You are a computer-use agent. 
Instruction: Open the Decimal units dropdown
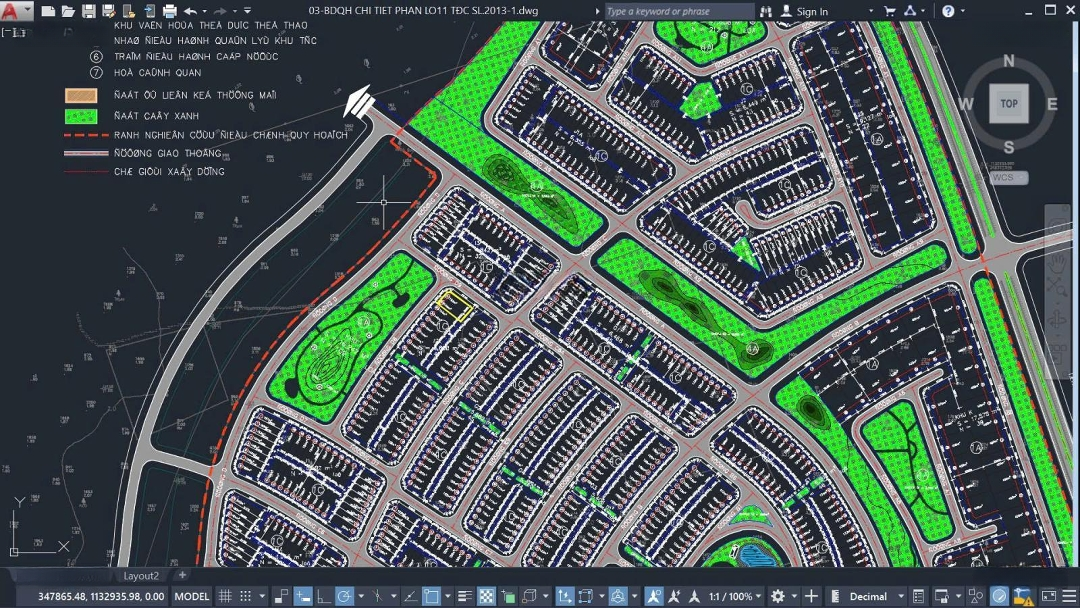868,596
